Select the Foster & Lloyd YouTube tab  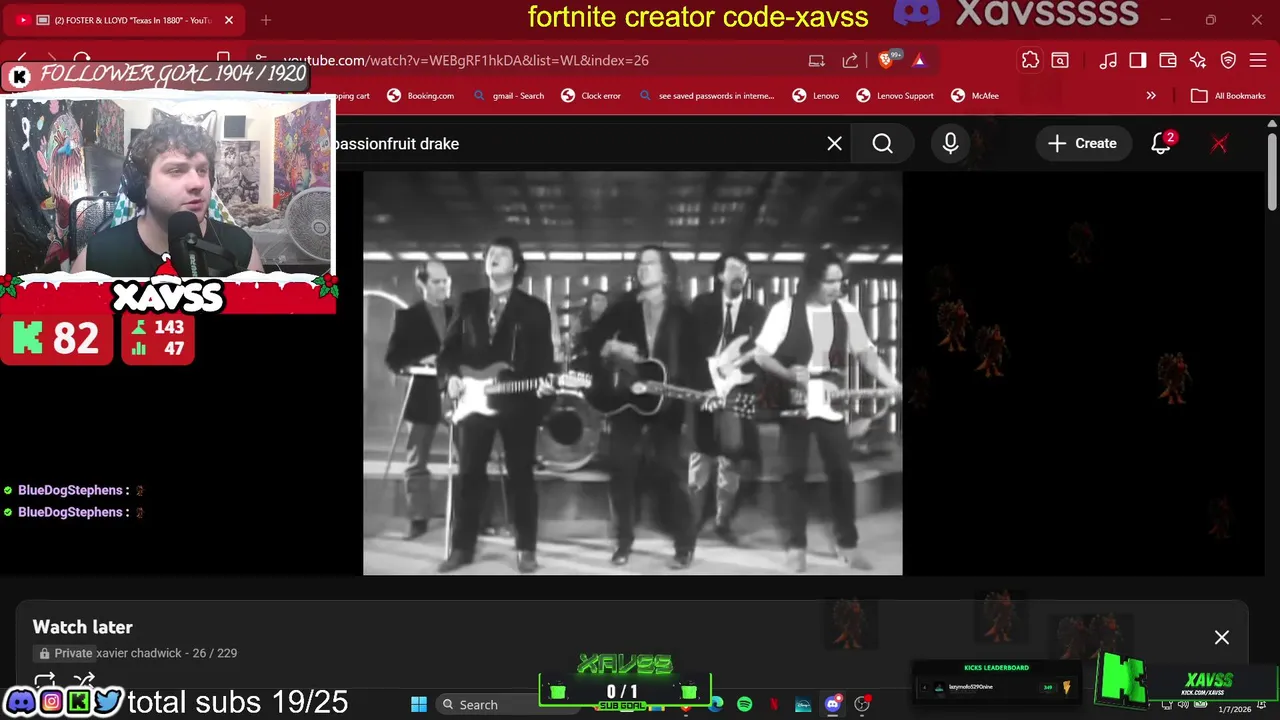(x=126, y=20)
